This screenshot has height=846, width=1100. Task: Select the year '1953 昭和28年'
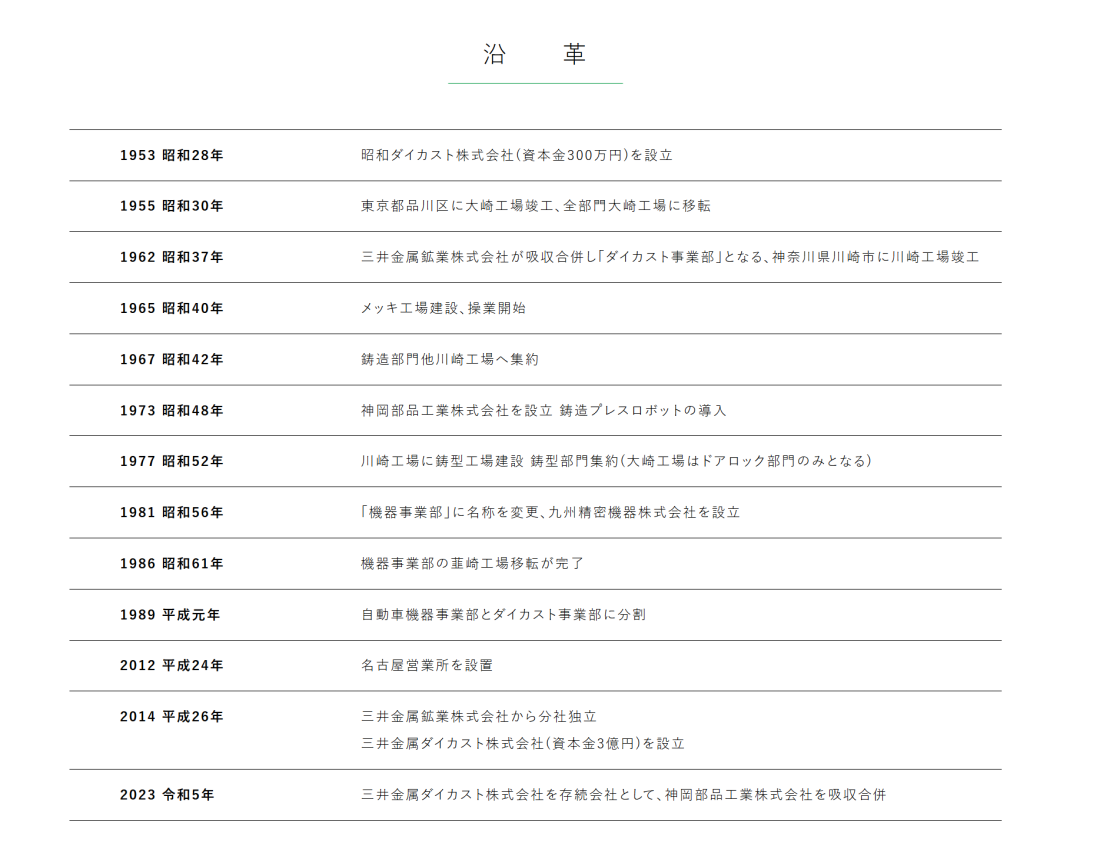[172, 155]
